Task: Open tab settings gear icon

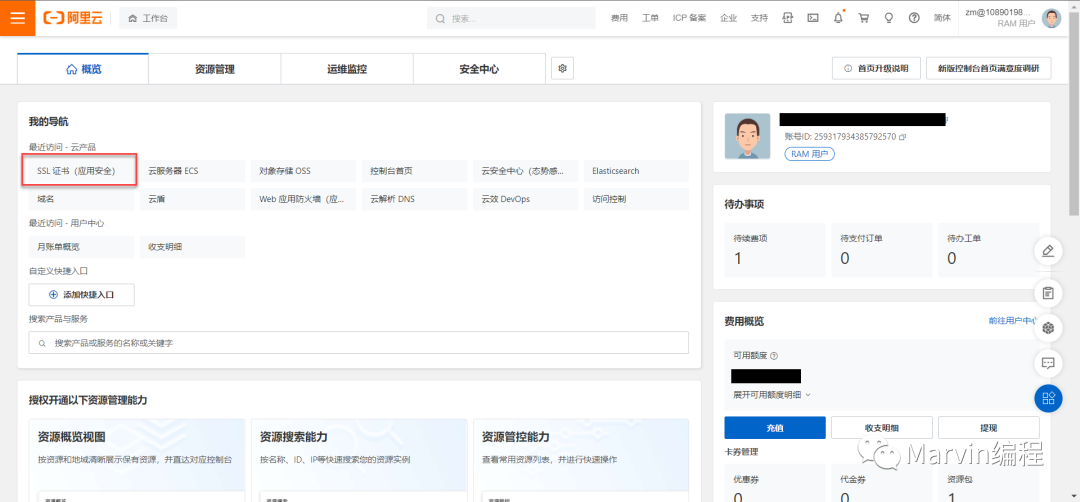Action: [x=563, y=68]
